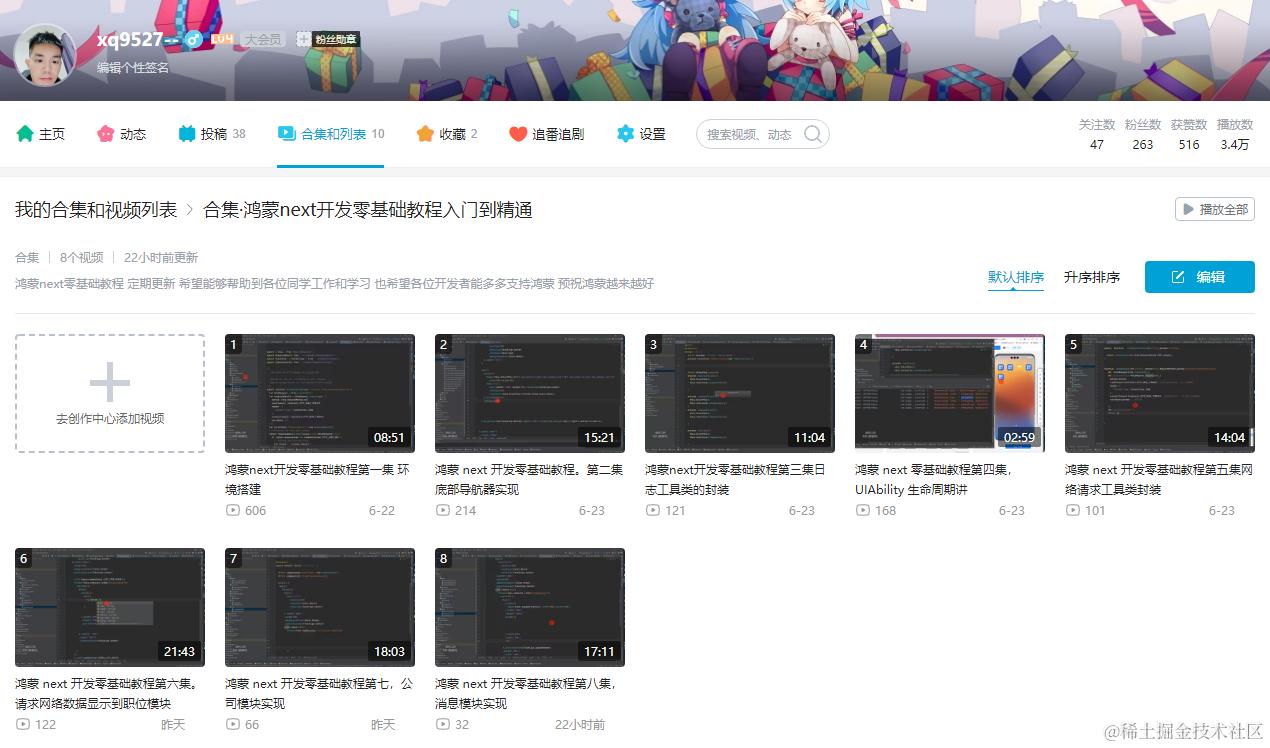The width and height of the screenshot is (1270, 748).
Task: Click collection title 合集·鸿蒙next开发零基础教程入门到精通
Action: [368, 210]
